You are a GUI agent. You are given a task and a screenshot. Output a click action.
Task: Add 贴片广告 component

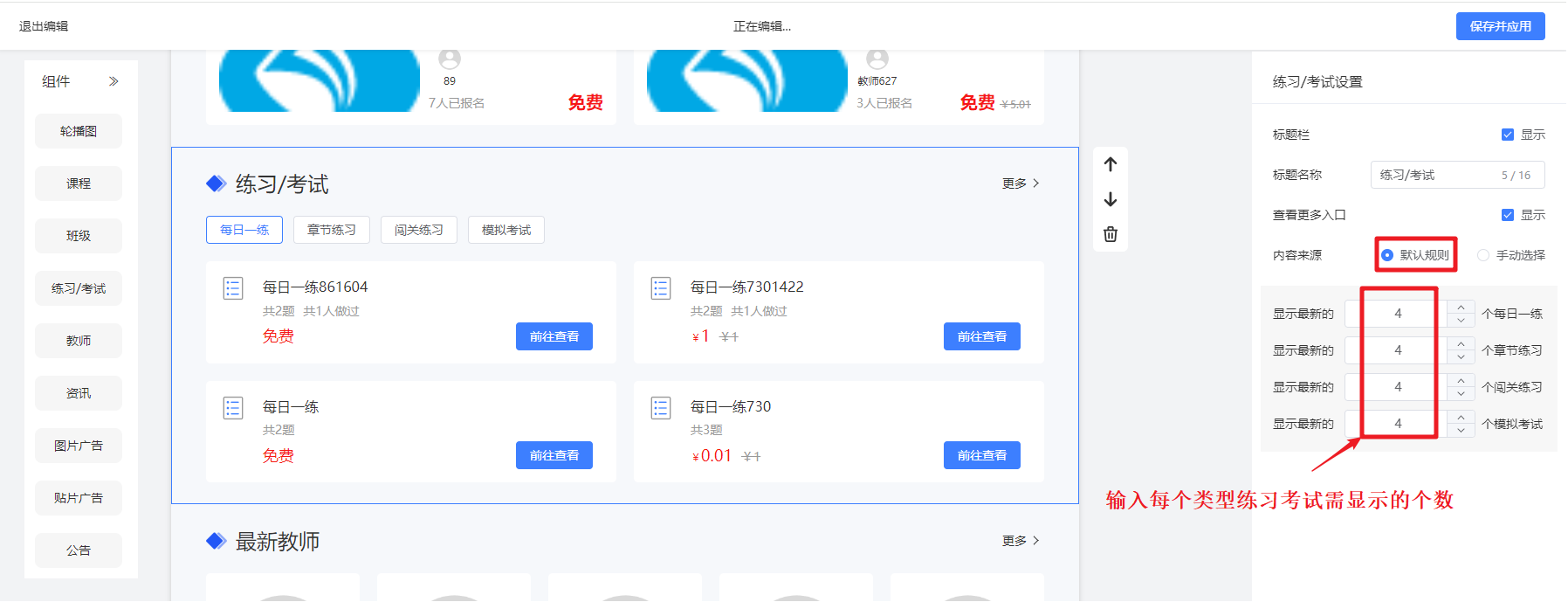tap(79, 498)
